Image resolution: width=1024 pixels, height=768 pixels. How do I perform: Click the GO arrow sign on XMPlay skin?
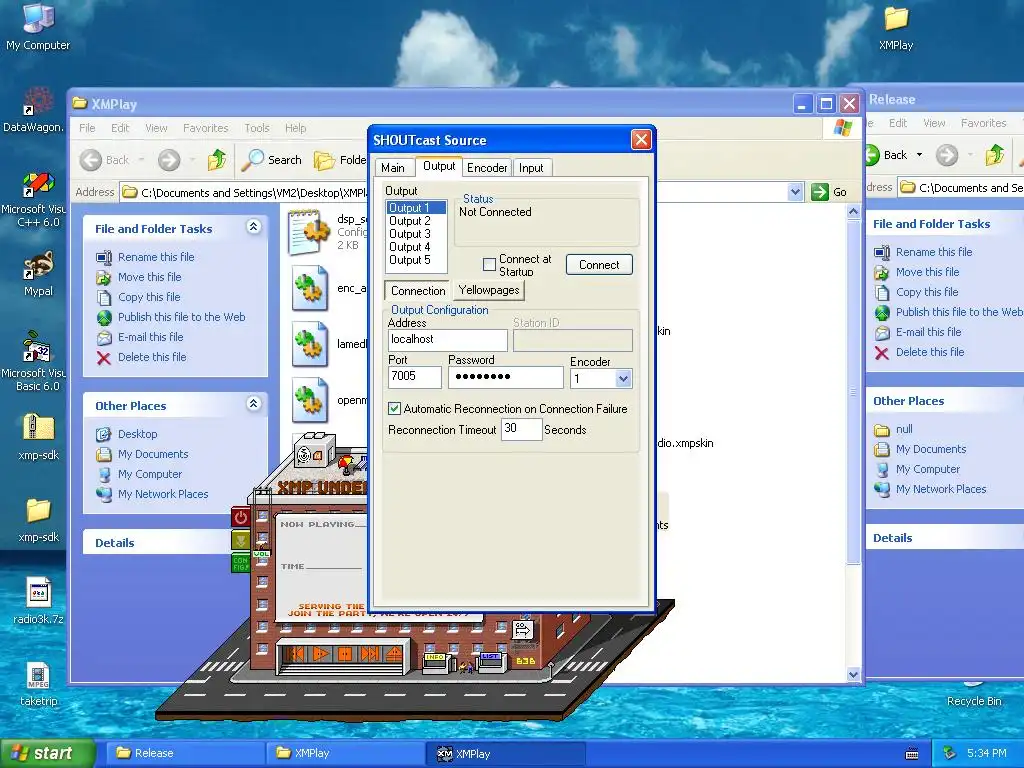pos(523,630)
